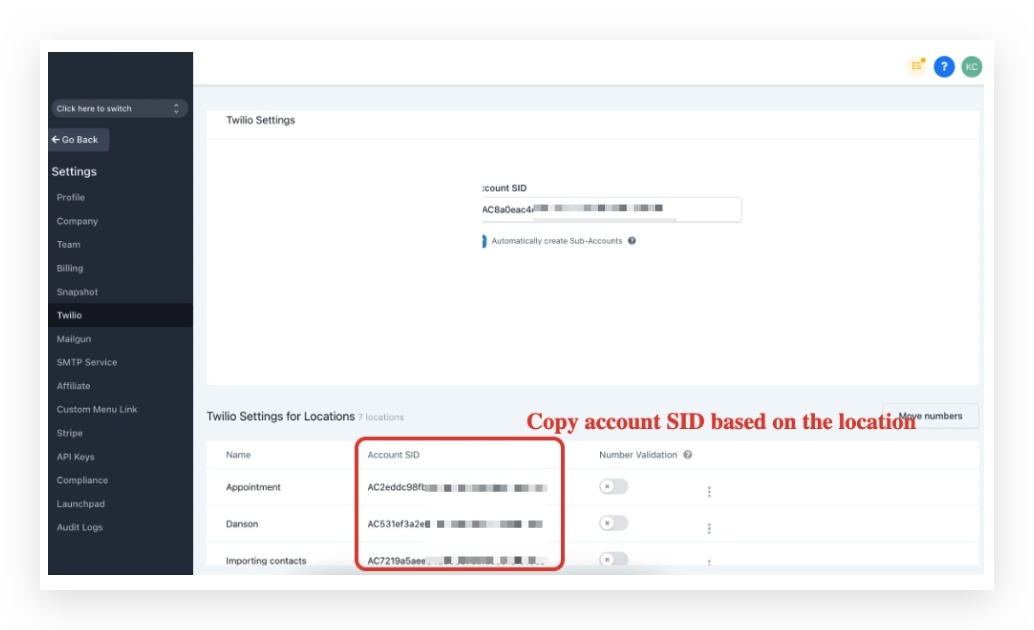Open Company settings

tap(77, 221)
